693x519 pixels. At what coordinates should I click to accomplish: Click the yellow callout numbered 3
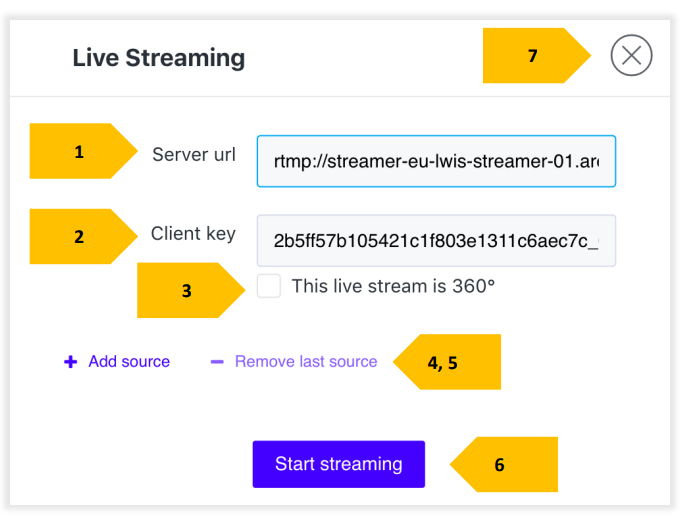[187, 291]
